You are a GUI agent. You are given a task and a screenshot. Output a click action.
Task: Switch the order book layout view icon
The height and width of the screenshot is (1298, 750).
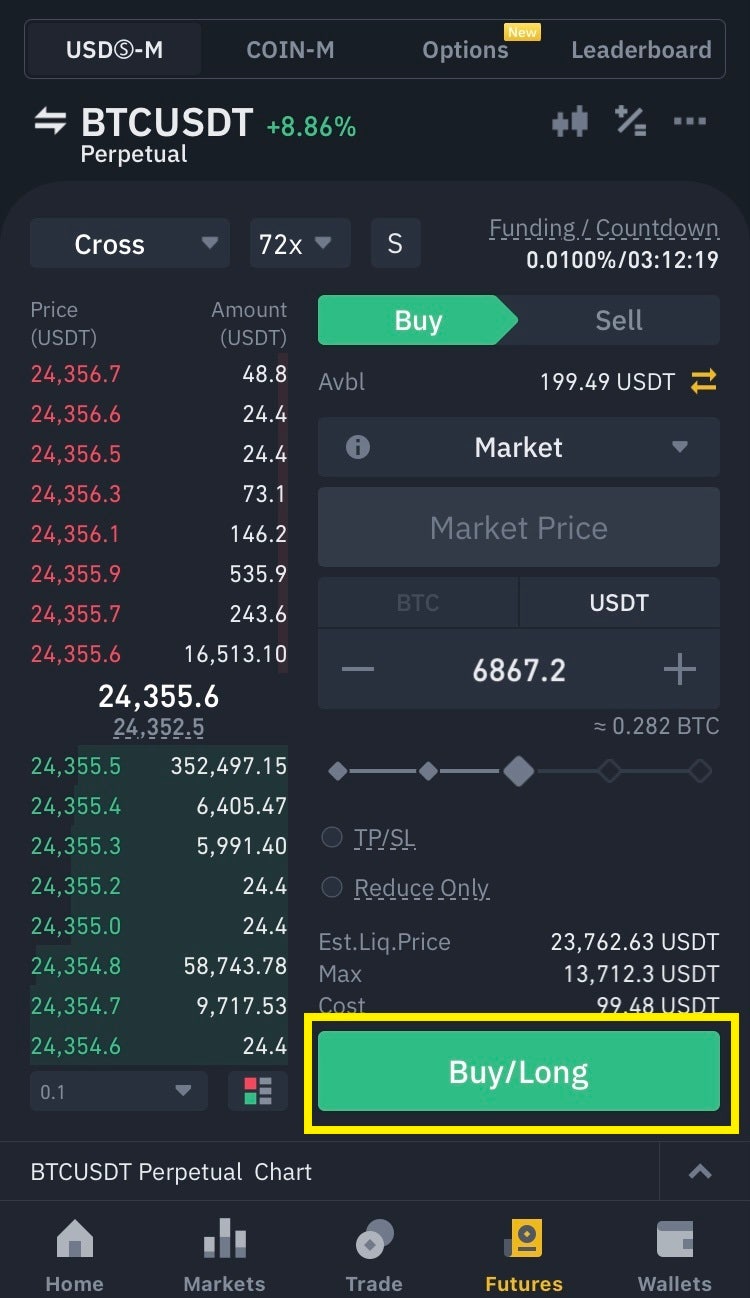click(257, 1091)
